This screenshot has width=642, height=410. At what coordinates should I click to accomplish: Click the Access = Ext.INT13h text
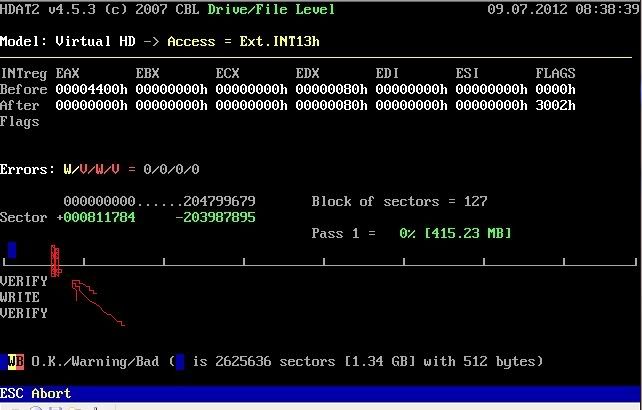click(243, 41)
